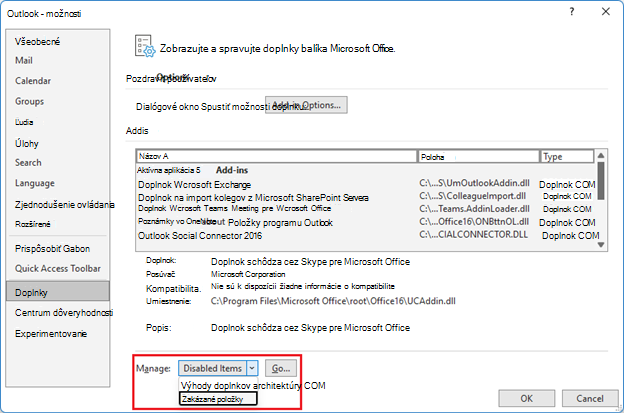
Task: Close the Outlook options dialog
Action: [x=606, y=12]
